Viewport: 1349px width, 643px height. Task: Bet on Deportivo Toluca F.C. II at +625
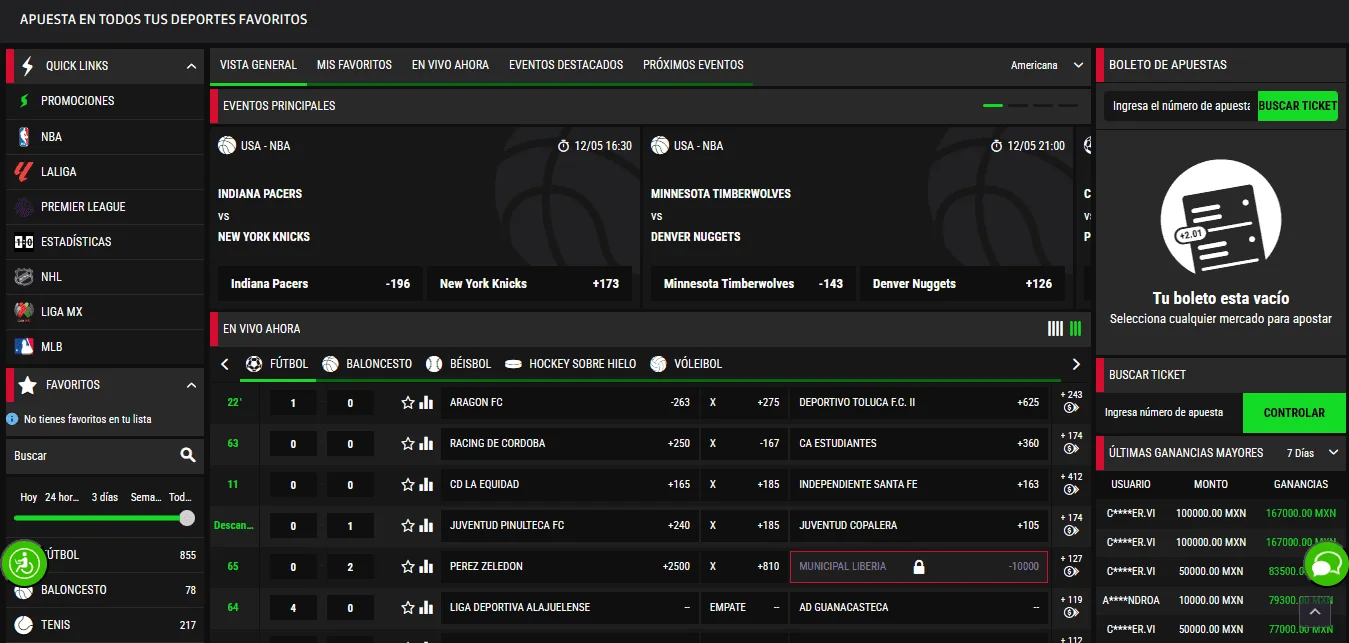click(918, 402)
